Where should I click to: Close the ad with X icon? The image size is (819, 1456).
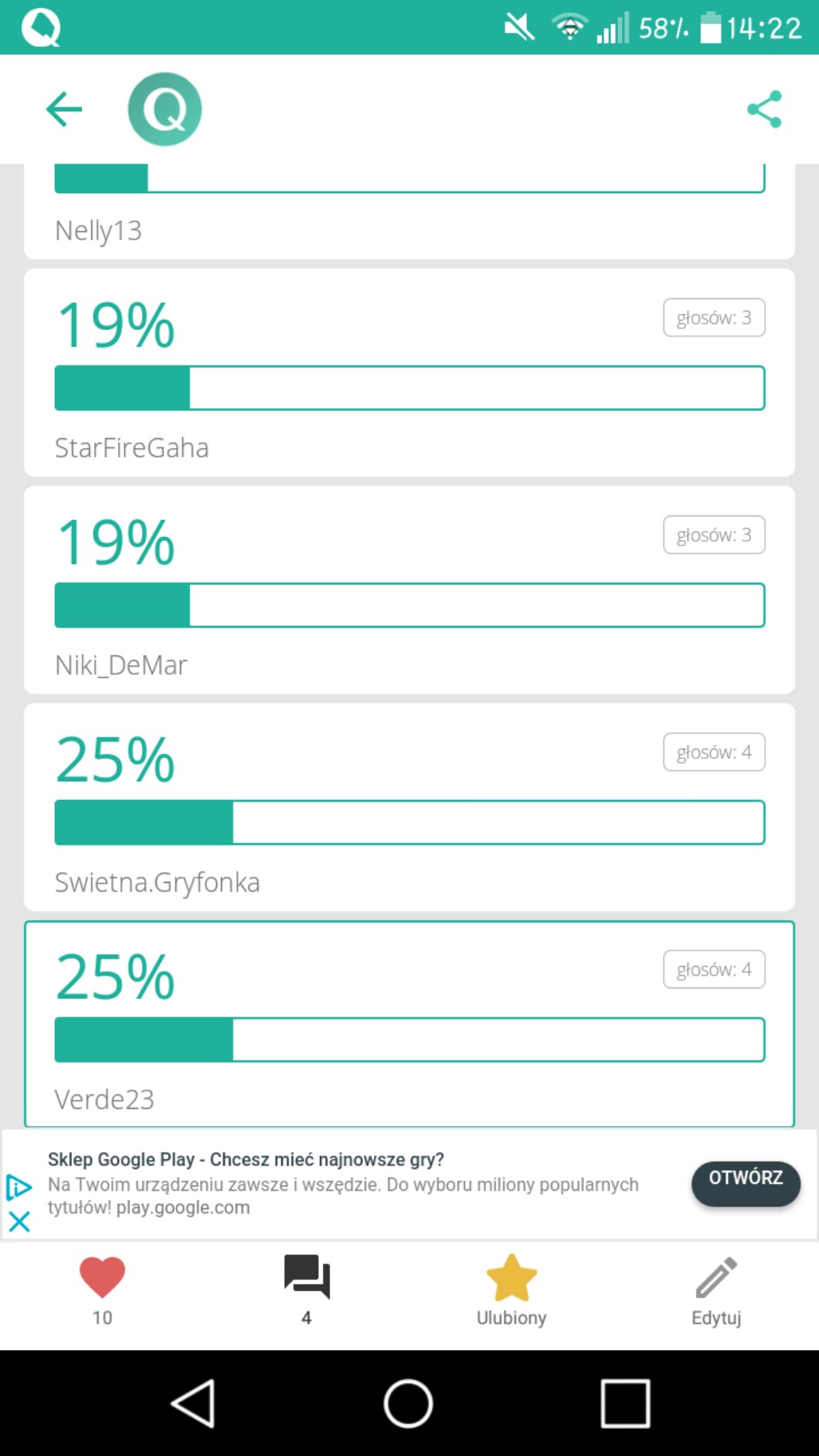(19, 1221)
